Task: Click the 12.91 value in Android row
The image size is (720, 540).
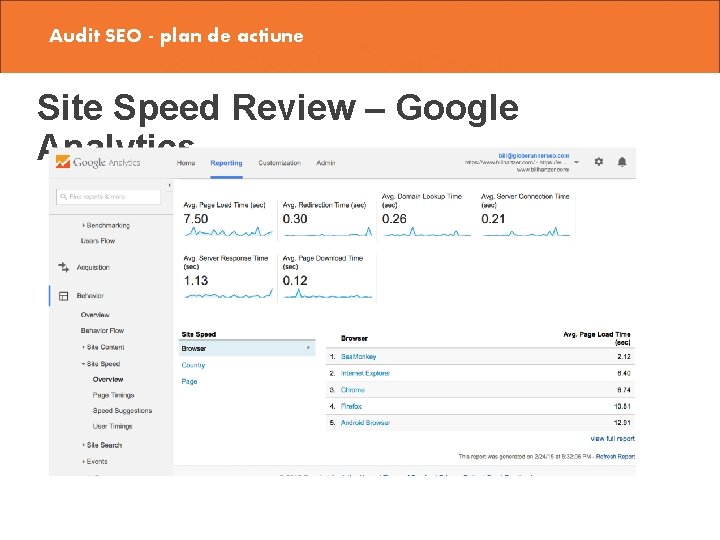Action: pyautogui.click(x=622, y=423)
